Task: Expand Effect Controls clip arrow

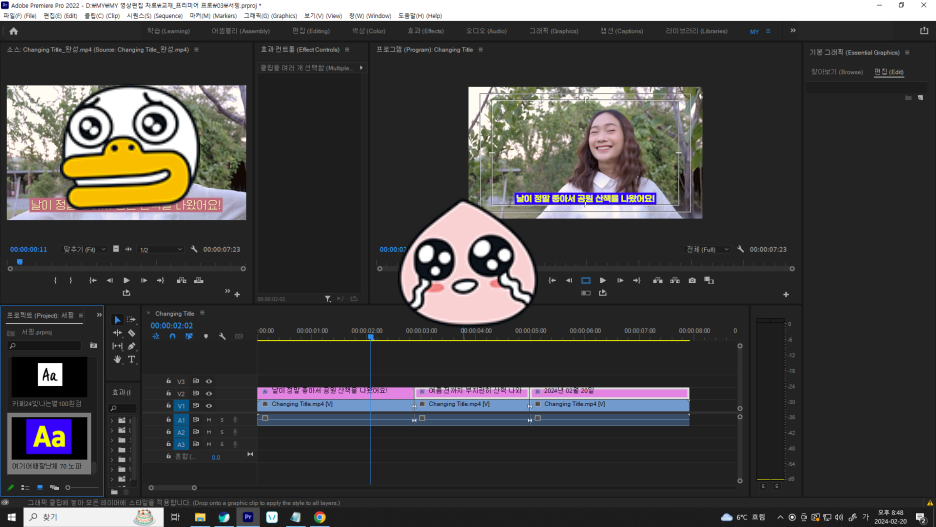Action: 361,68
